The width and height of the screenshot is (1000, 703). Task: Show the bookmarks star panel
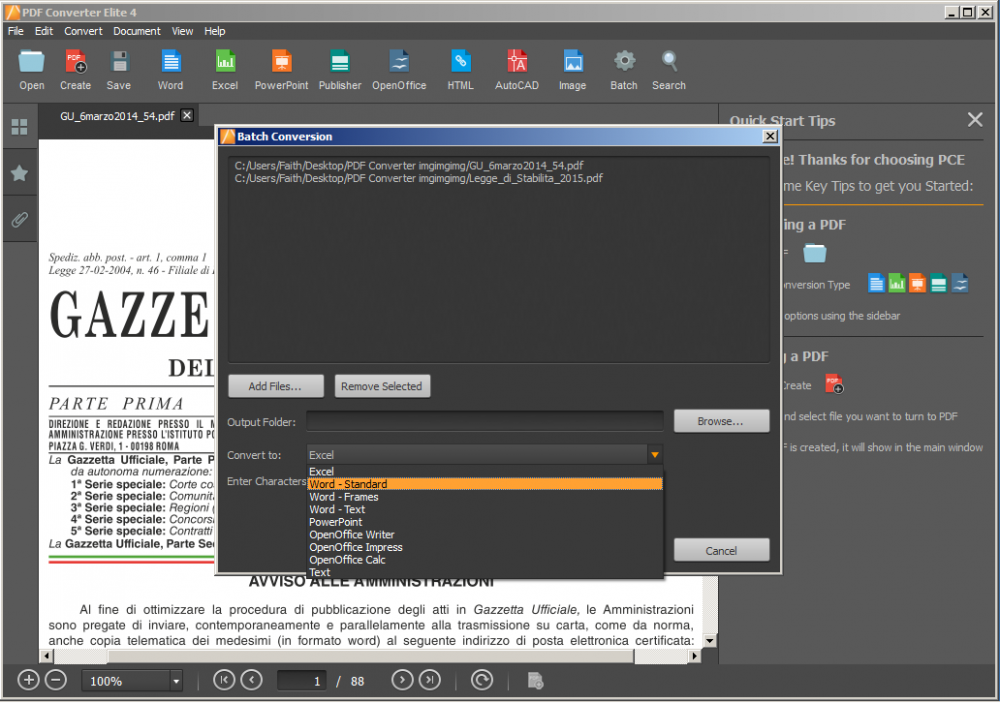19,173
